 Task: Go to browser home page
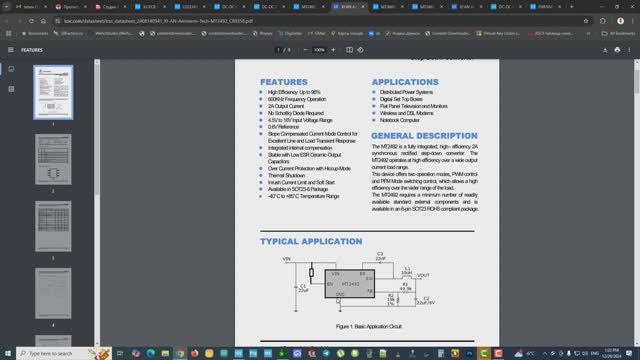point(43,21)
